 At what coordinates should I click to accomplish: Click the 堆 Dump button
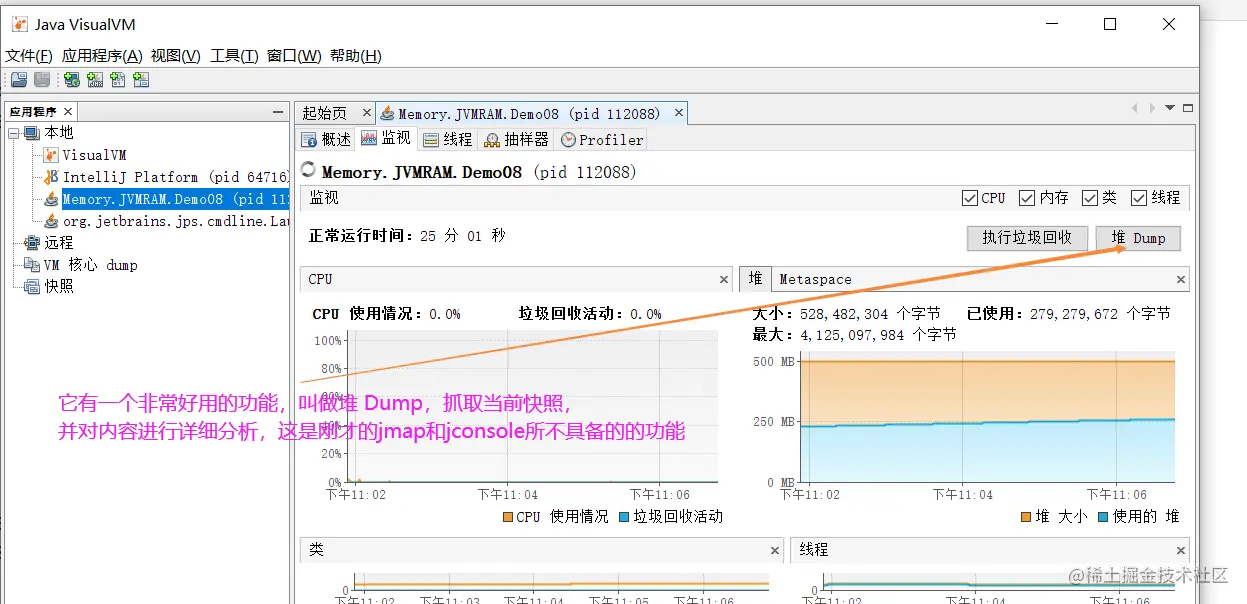click(1138, 238)
